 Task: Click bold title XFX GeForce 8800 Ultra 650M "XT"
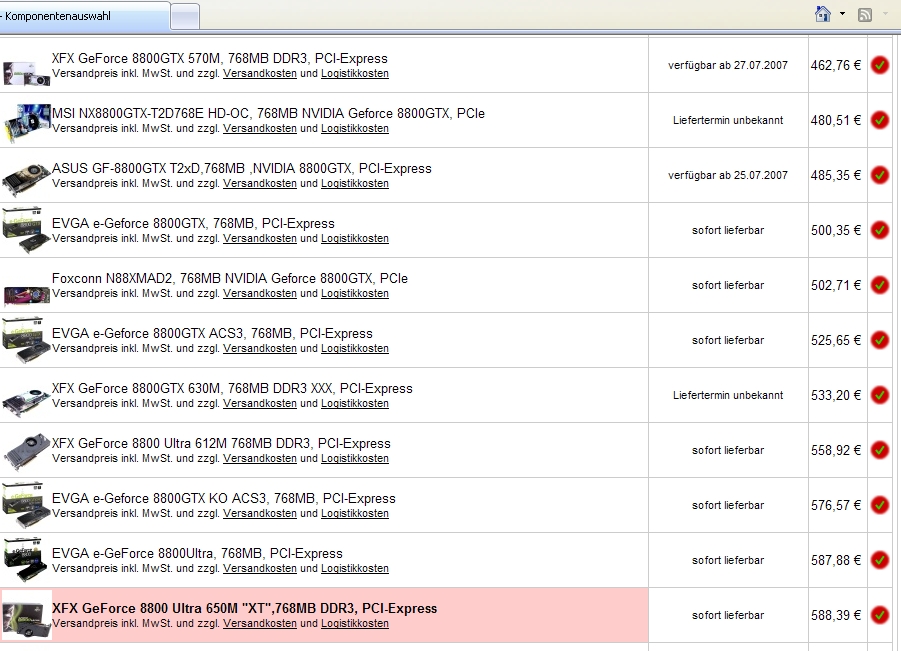pos(245,608)
